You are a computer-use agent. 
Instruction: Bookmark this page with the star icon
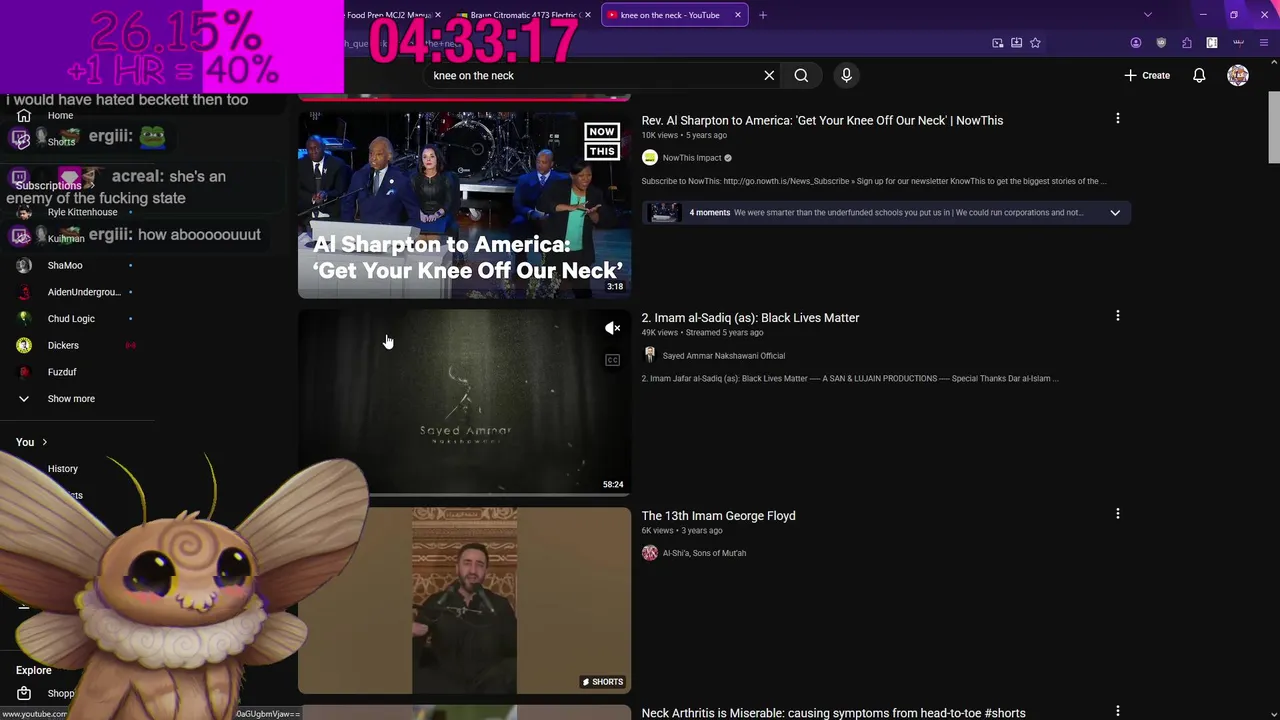pyautogui.click(x=1035, y=43)
